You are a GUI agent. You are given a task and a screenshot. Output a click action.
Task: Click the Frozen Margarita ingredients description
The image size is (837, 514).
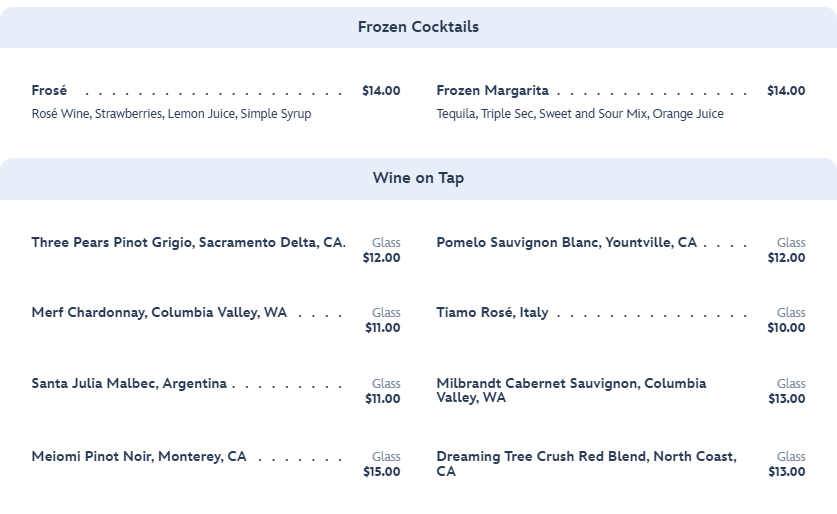pos(580,114)
